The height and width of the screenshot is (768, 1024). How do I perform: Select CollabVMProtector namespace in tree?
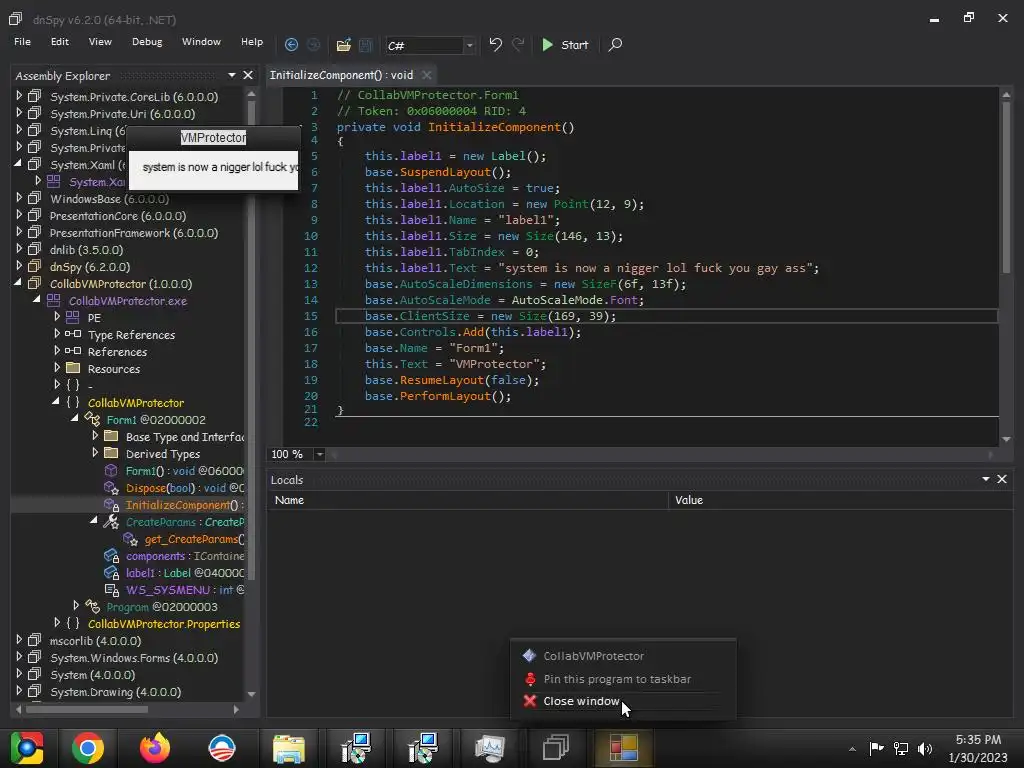(136, 402)
